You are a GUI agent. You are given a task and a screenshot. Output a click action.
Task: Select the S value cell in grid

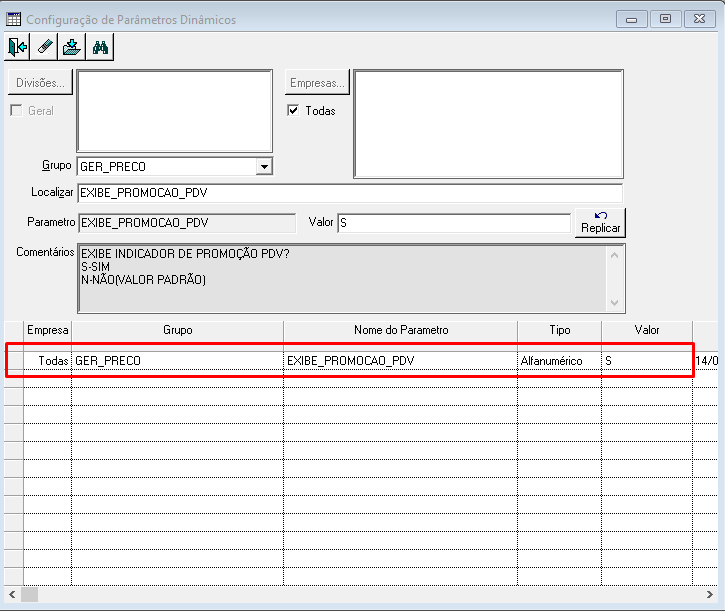point(647,361)
